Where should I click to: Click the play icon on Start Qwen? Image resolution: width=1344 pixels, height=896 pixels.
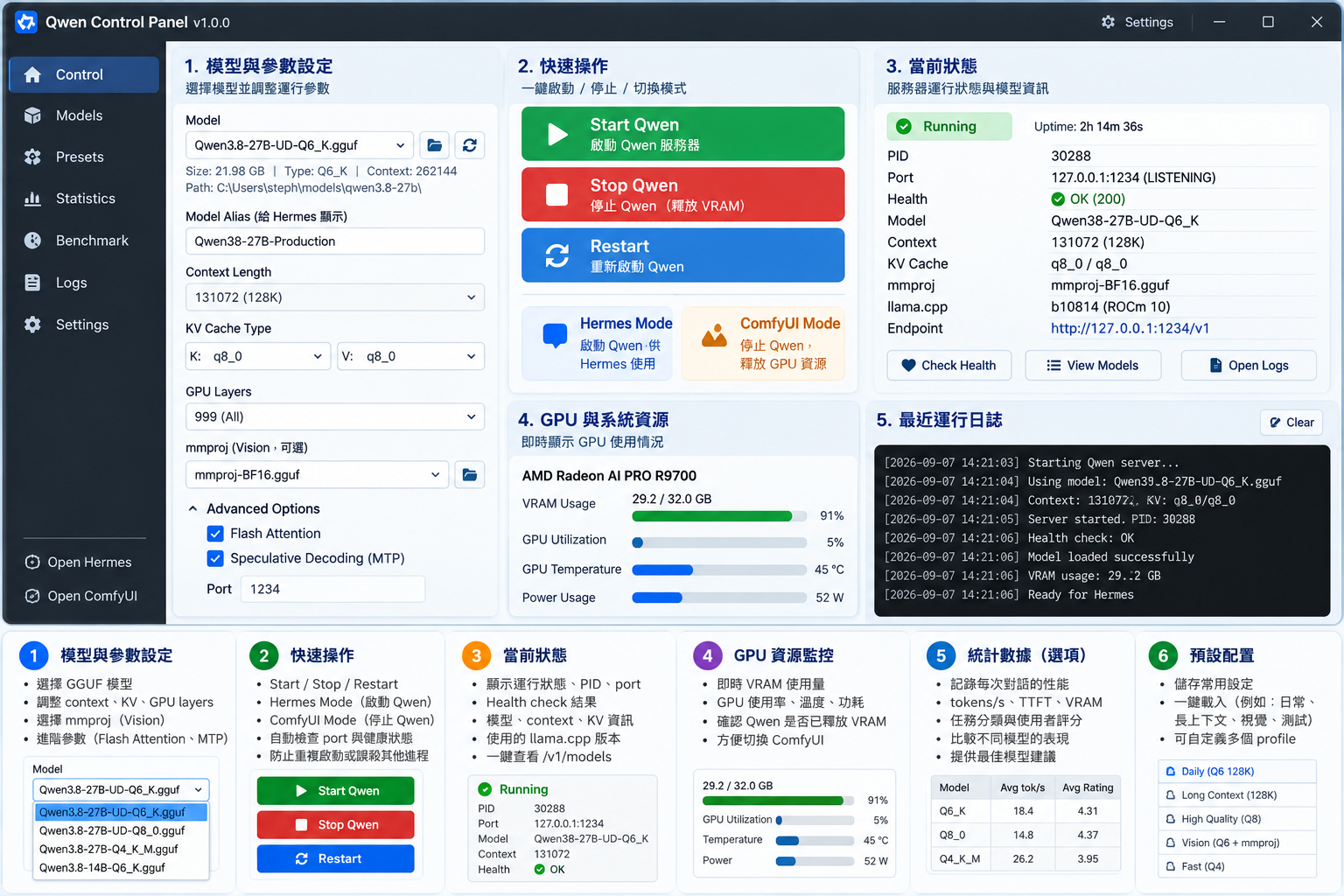pos(557,134)
